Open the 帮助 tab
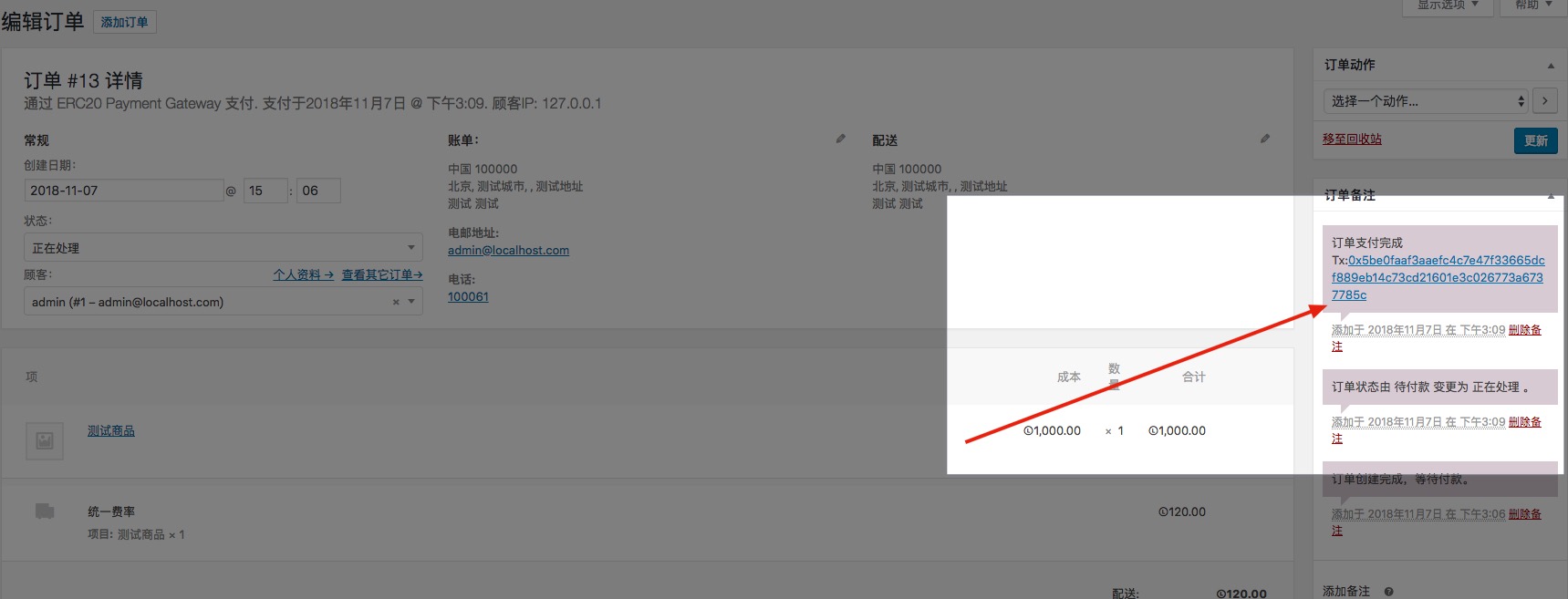 [1533, 5]
